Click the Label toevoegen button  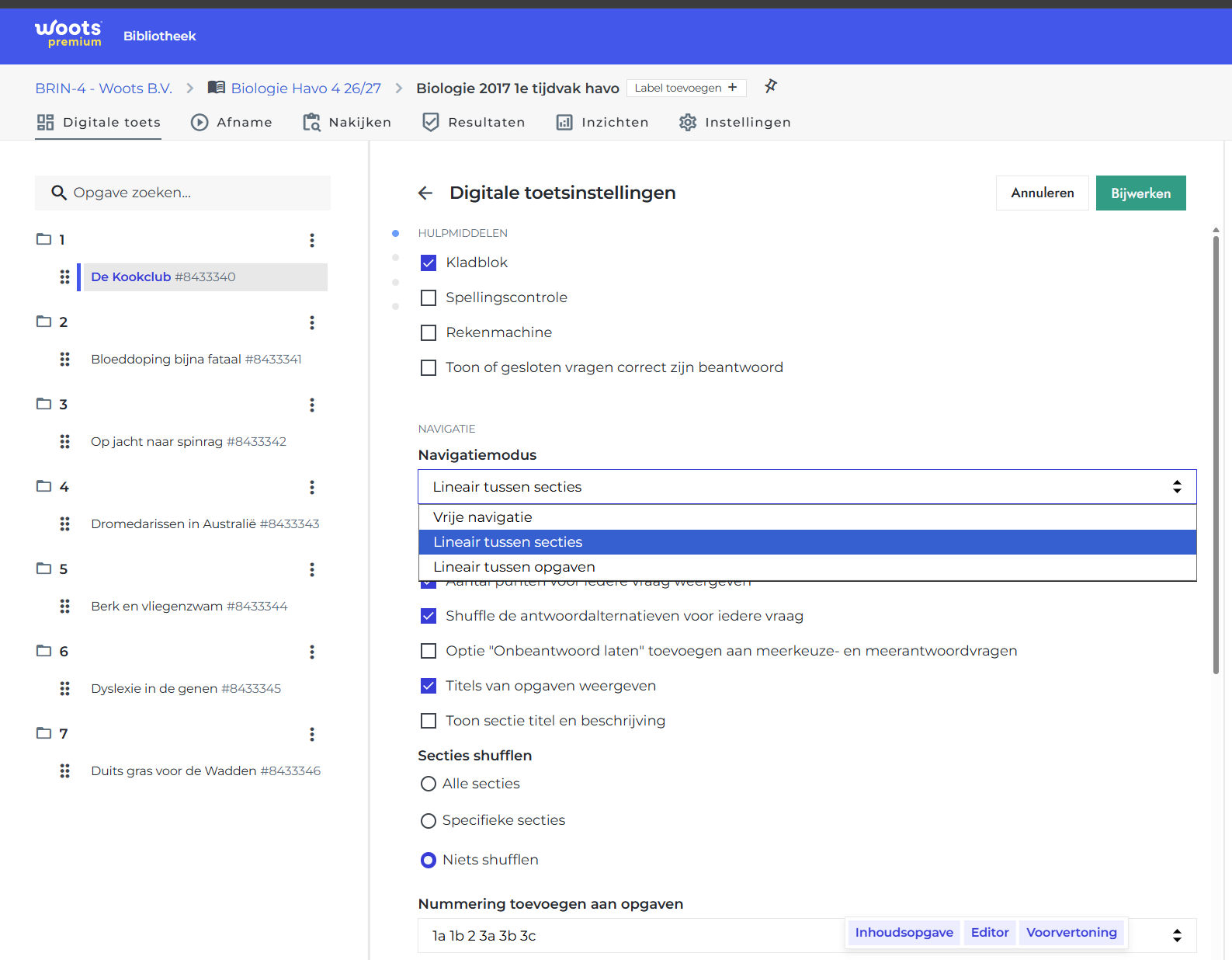click(686, 88)
